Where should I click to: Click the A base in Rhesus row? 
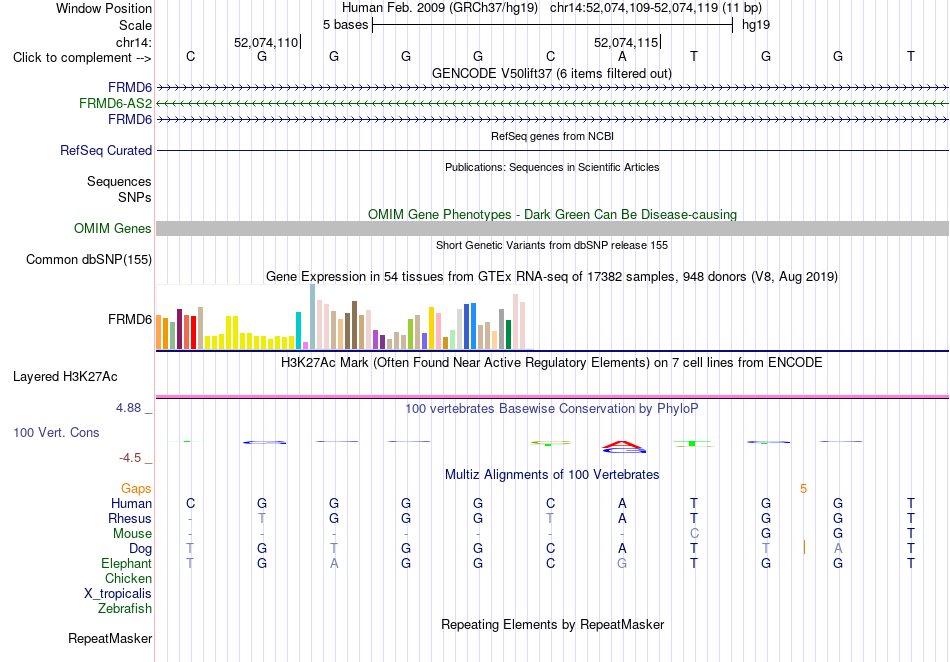click(x=622, y=518)
